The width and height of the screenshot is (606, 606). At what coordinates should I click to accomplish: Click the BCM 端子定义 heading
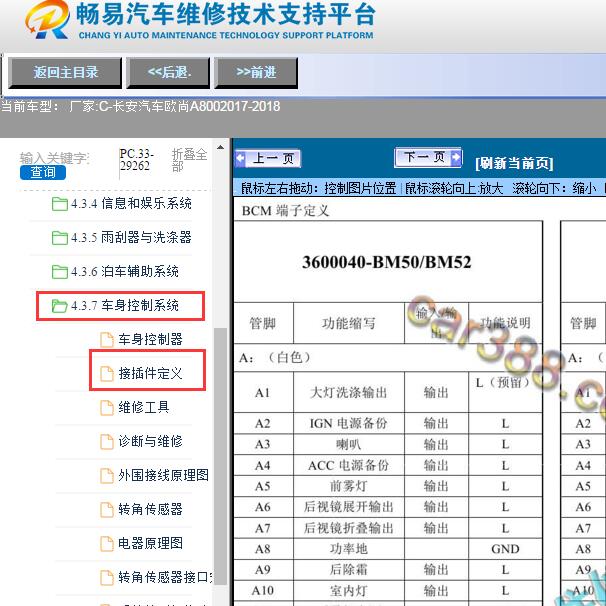click(285, 211)
